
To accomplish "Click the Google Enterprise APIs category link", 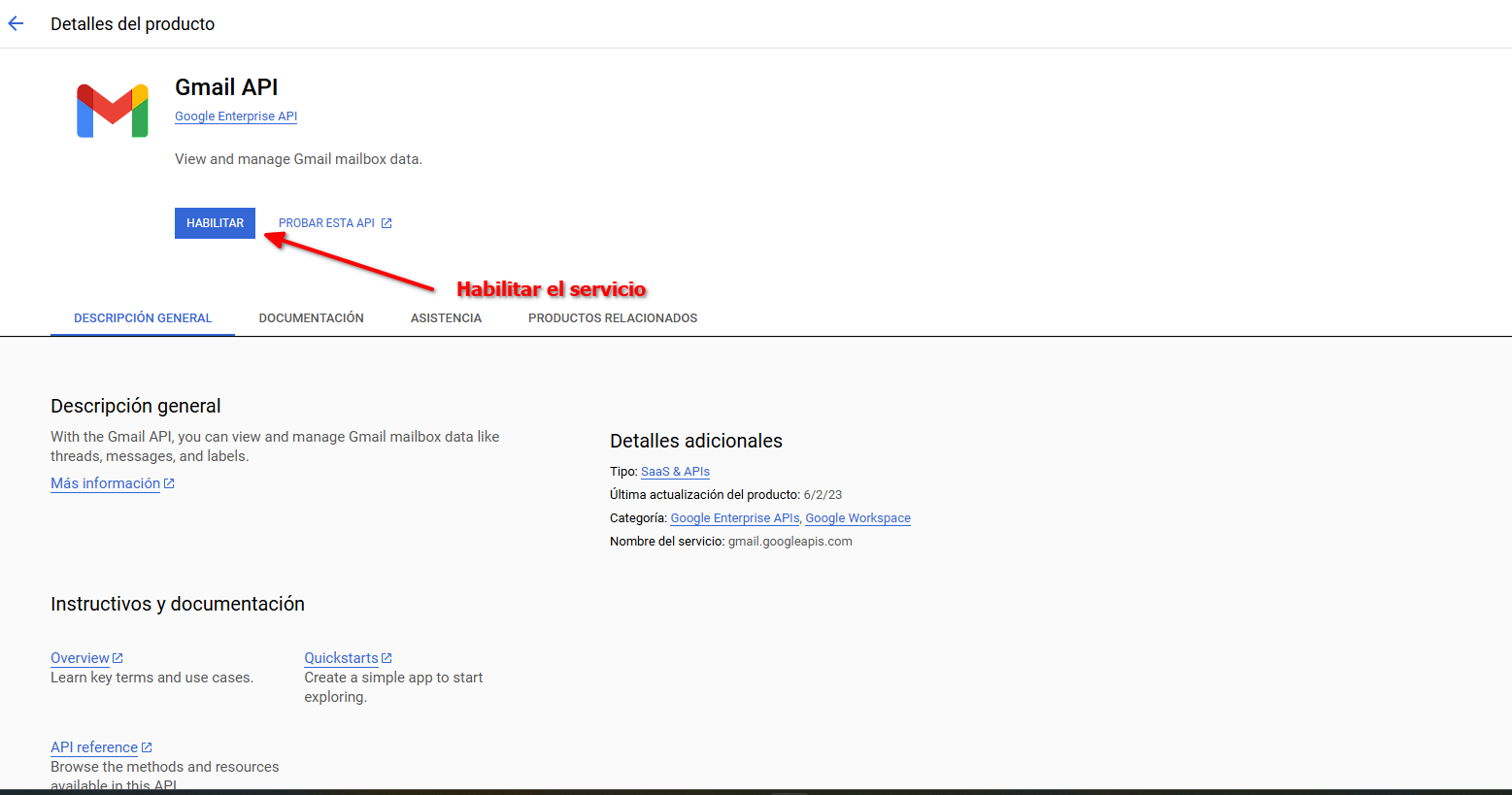I will coord(735,518).
